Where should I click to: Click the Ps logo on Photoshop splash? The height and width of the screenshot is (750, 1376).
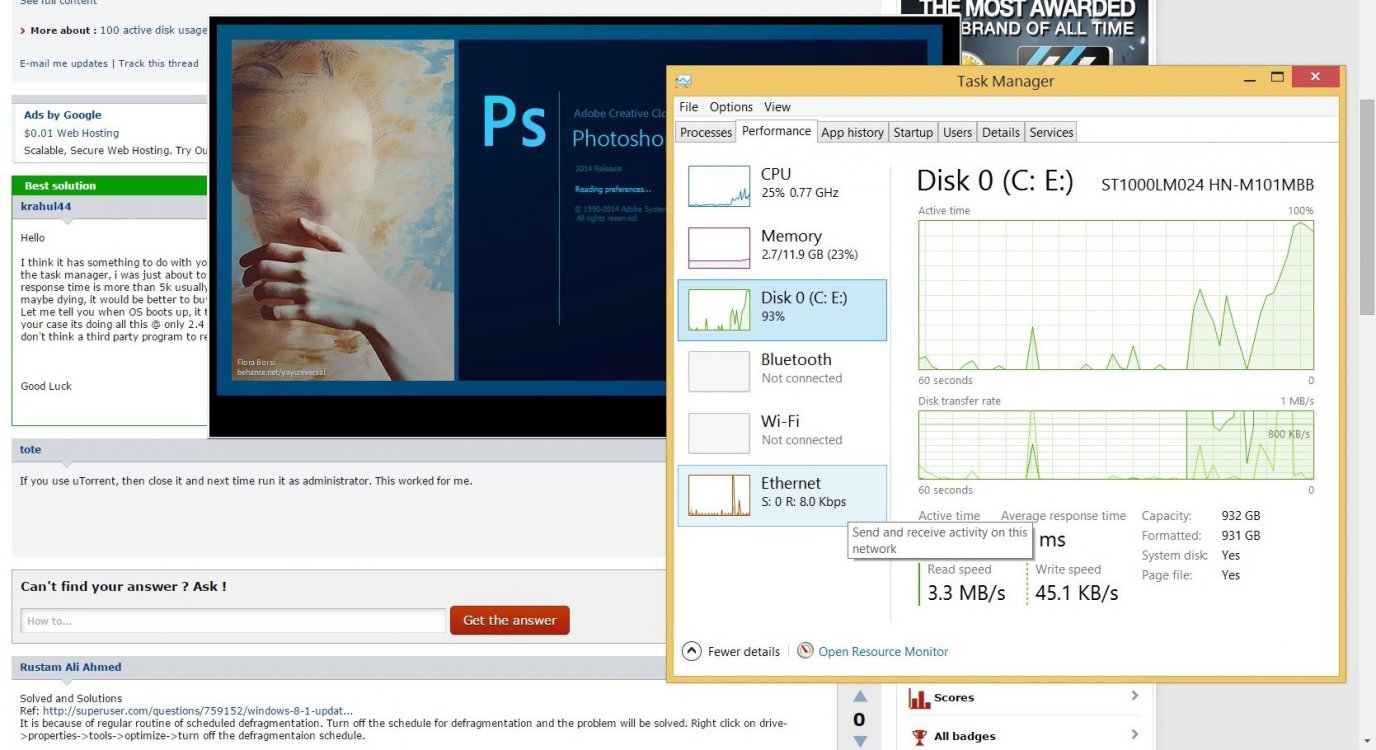(515, 122)
